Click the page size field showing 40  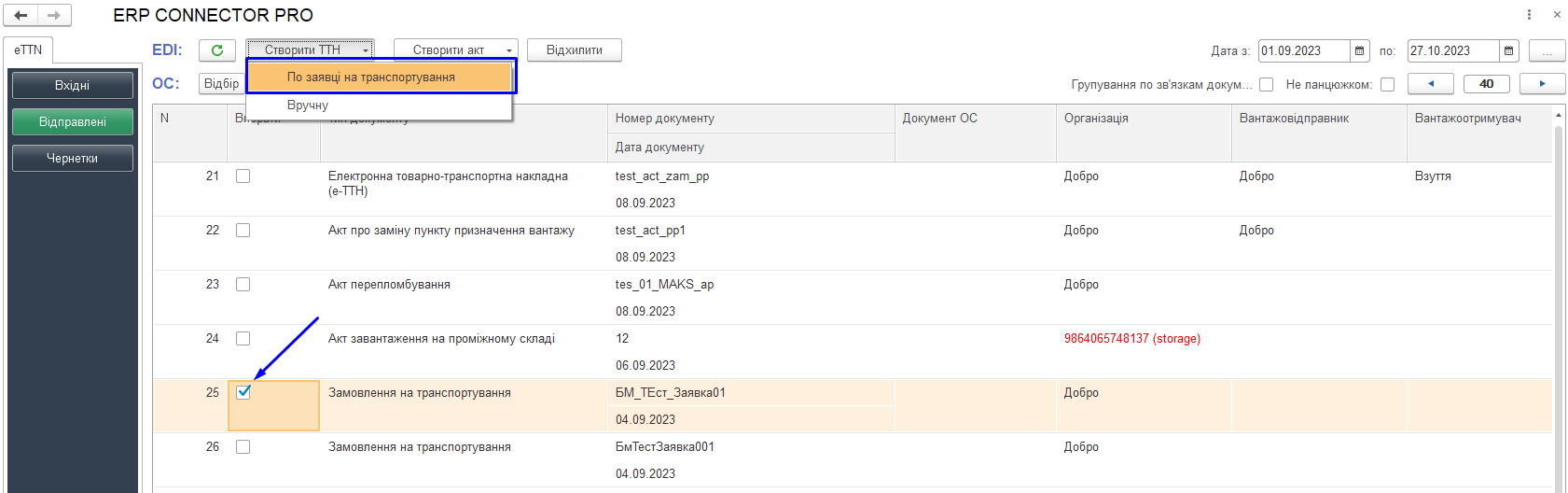coord(1487,84)
